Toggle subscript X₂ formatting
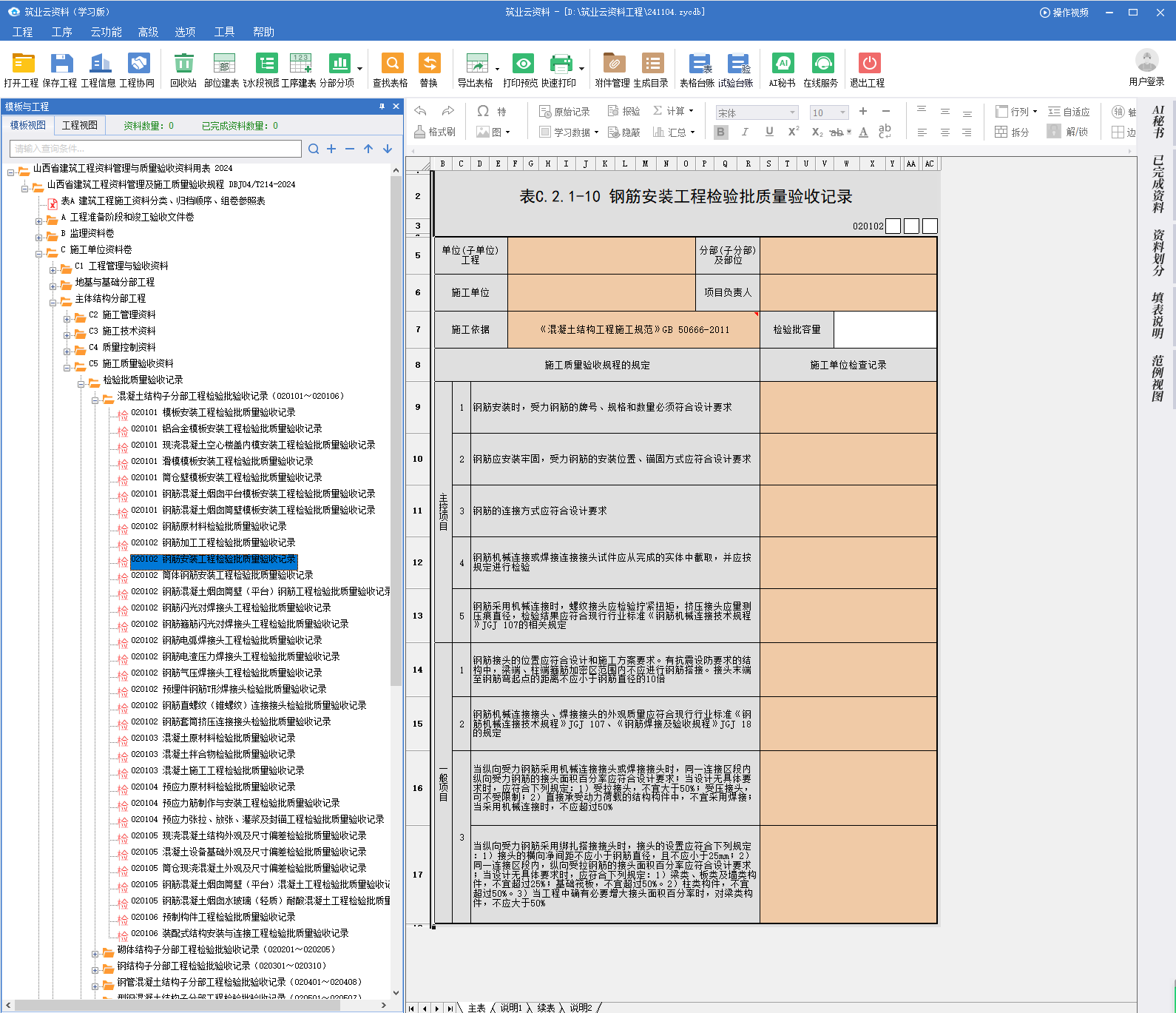 pos(817,132)
